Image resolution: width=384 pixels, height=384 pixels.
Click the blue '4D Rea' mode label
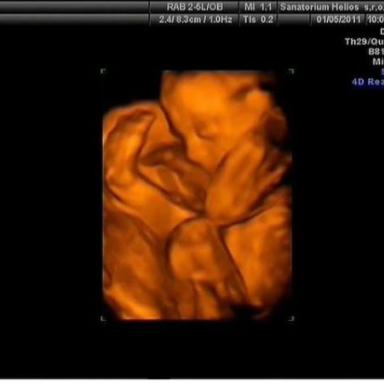coord(368,82)
